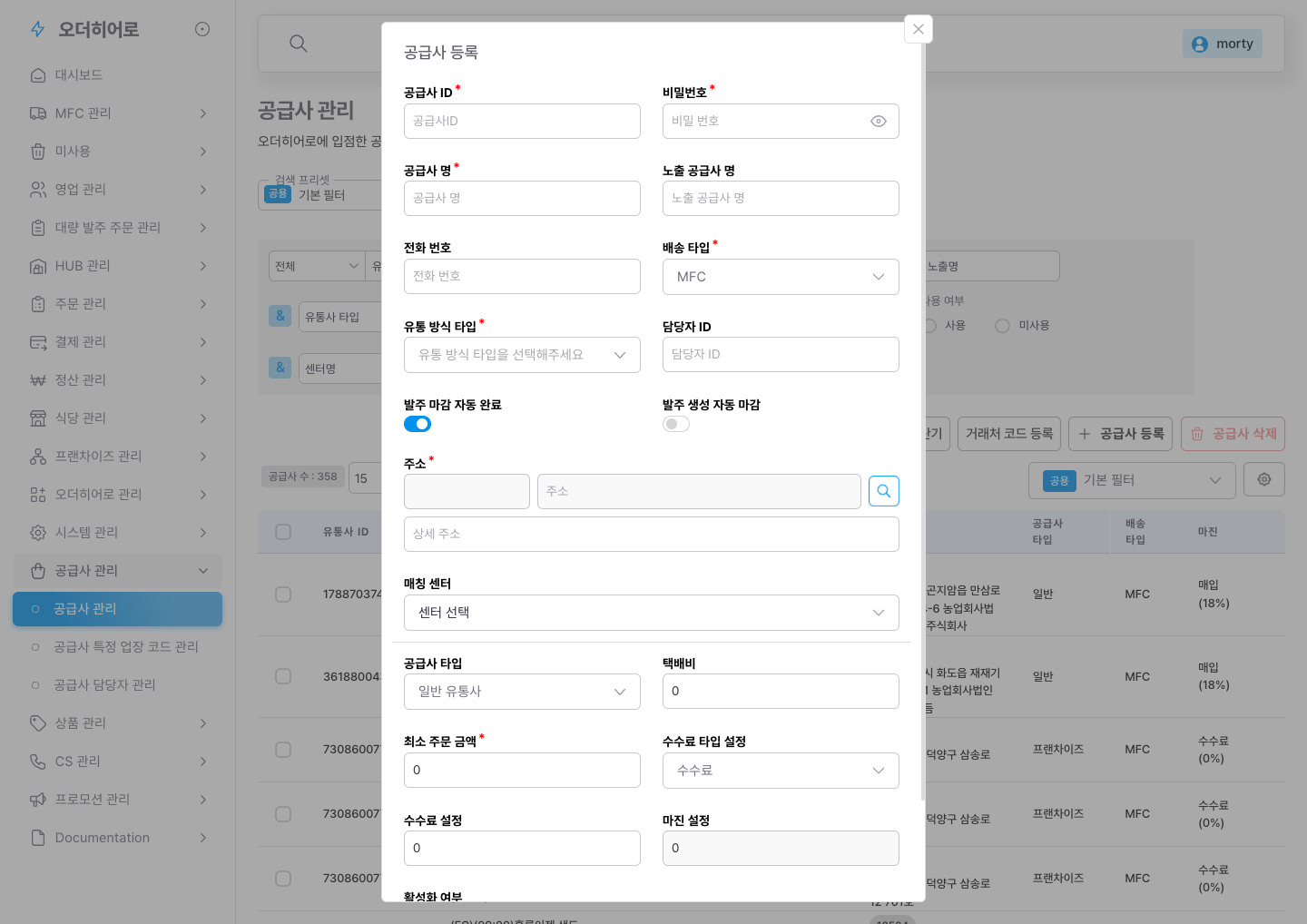Open the Documentation menu item
This screenshot has height=924, width=1307.
(117, 838)
